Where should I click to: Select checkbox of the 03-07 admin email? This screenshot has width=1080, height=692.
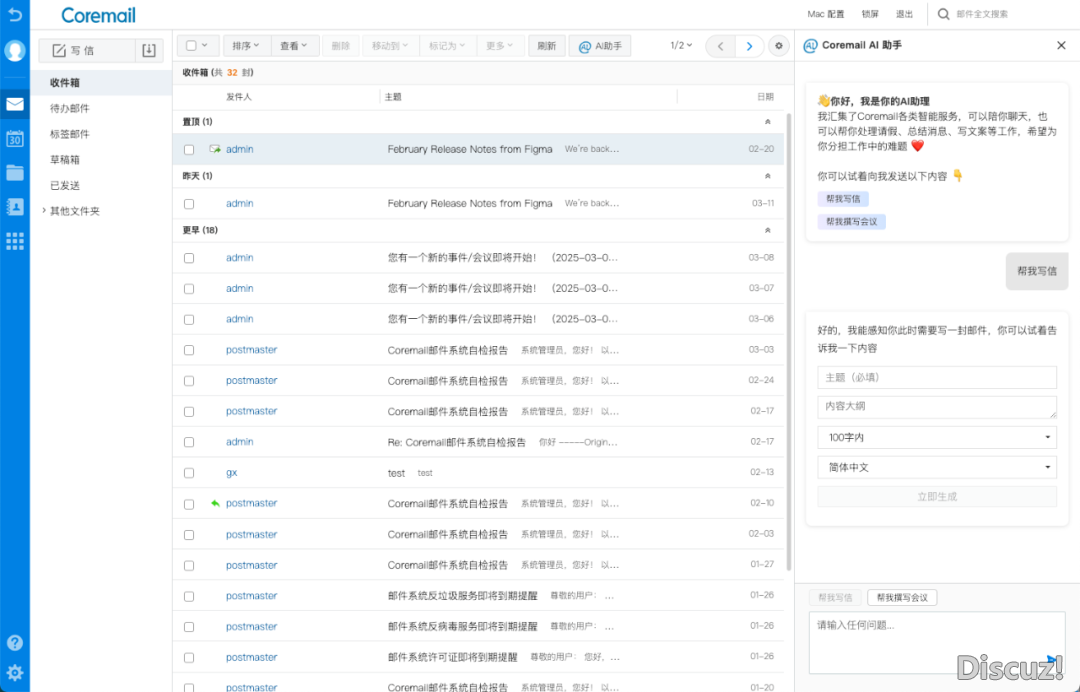click(x=189, y=289)
